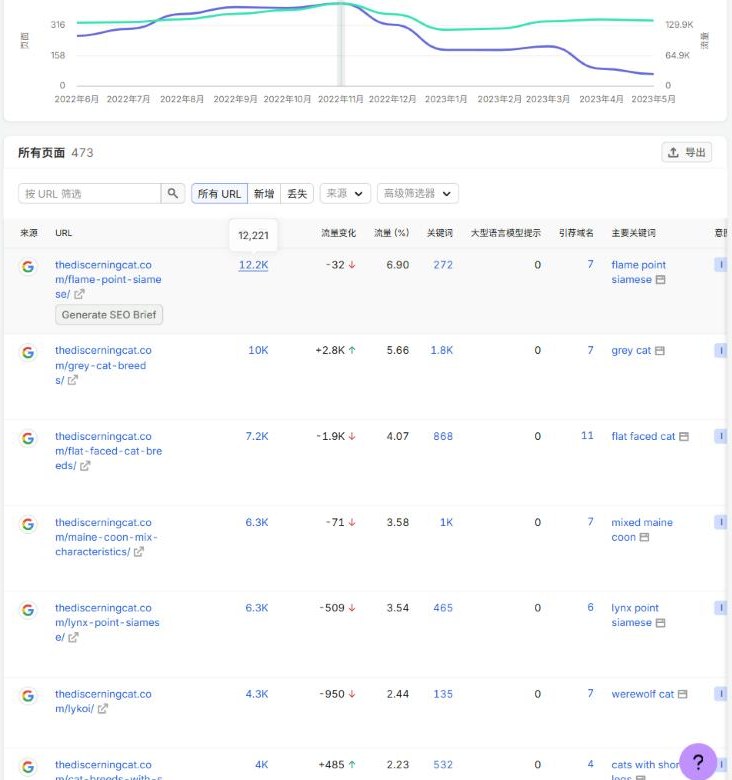Select the 丢失 tab

pos(297,194)
